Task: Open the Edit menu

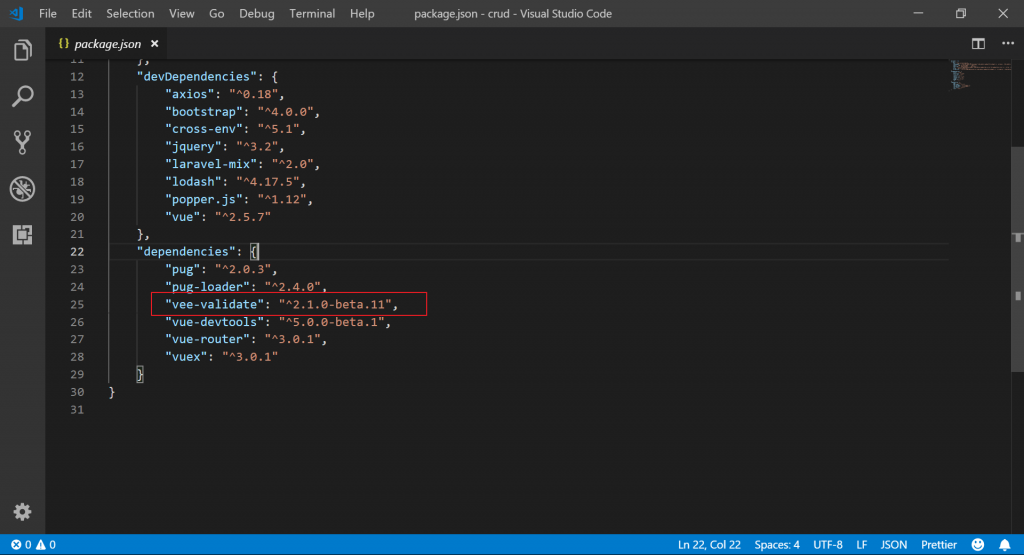Action: 81,13
